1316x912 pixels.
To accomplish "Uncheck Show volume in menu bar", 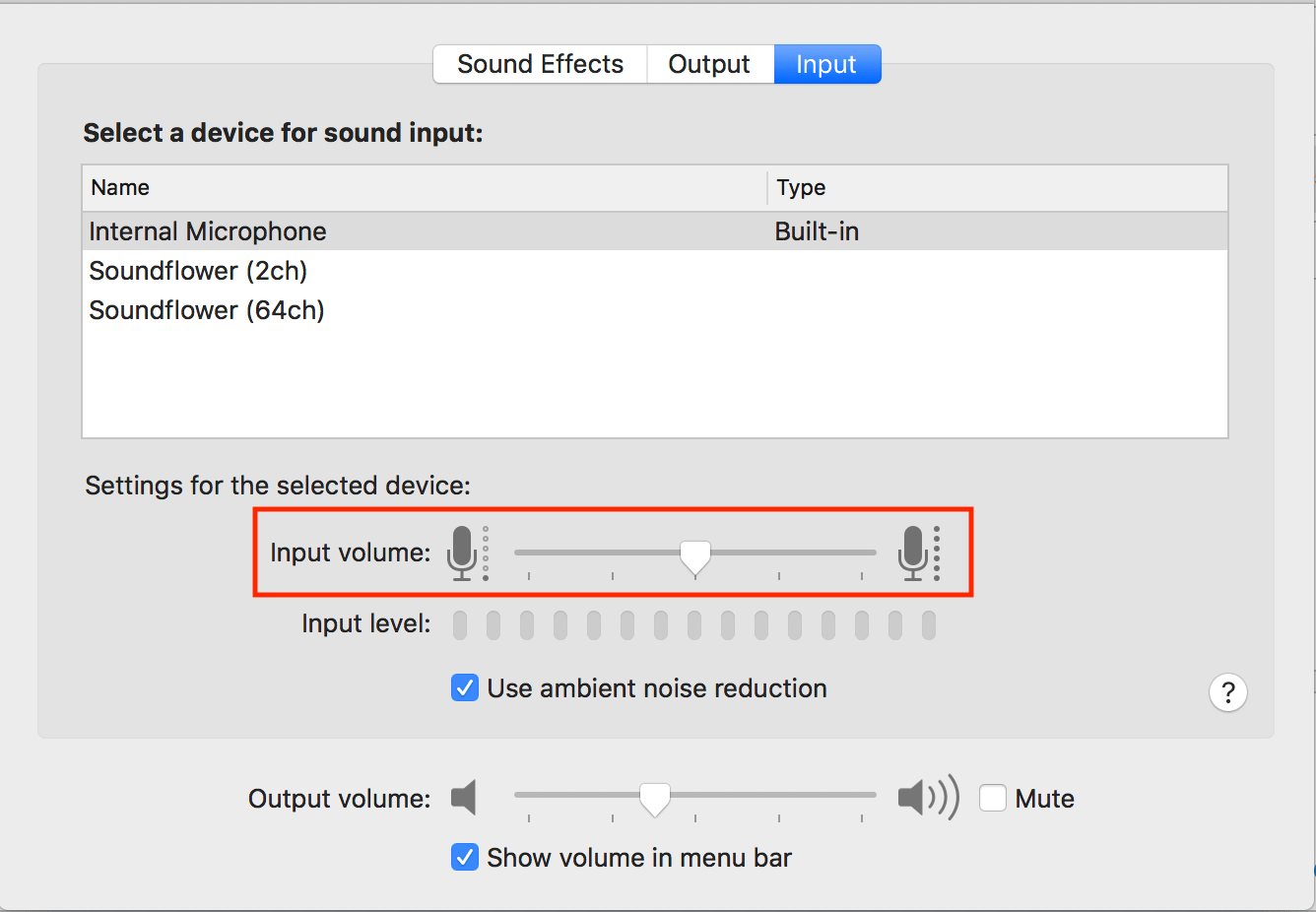I will click(464, 857).
